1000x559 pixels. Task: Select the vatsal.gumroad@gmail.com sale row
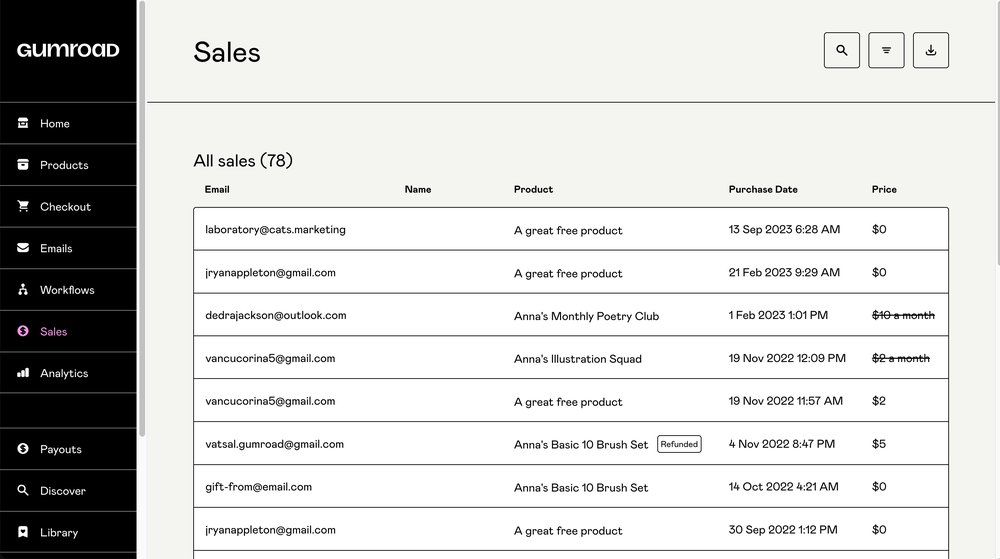coord(571,444)
